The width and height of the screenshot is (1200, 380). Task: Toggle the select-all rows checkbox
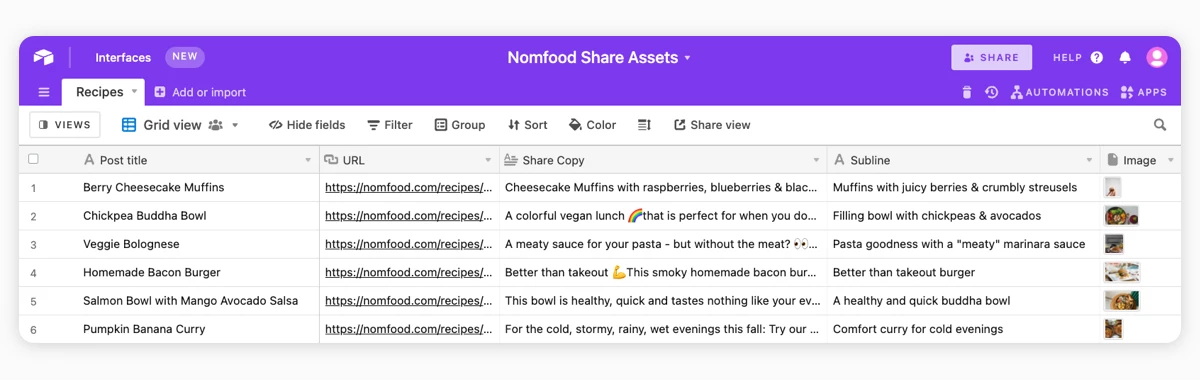point(33,159)
